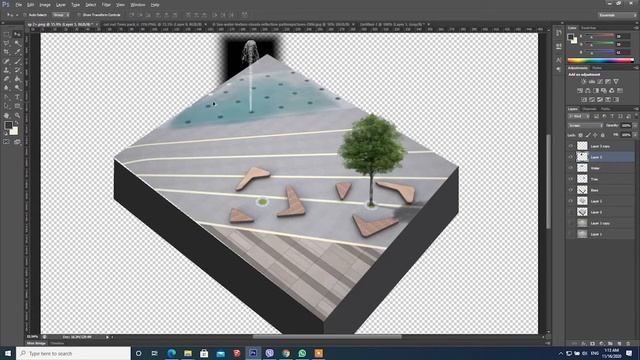640x360 pixels.
Task: Select the Eraser tool
Action: (x=7, y=79)
